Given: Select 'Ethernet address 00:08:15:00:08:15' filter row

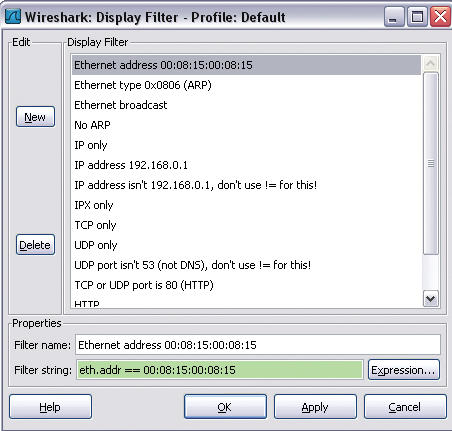Looking at the screenshot, I should [x=247, y=65].
